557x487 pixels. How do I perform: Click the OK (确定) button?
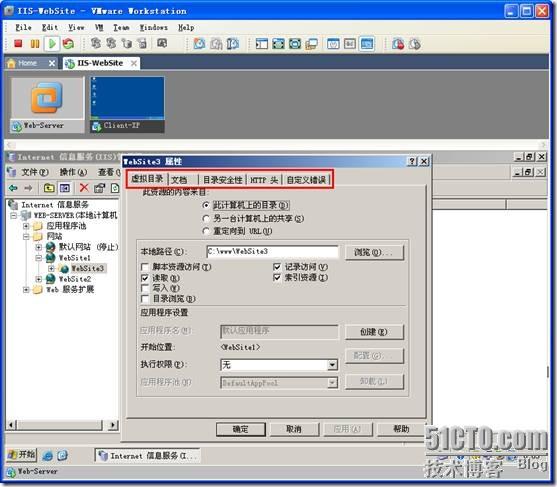click(240, 429)
